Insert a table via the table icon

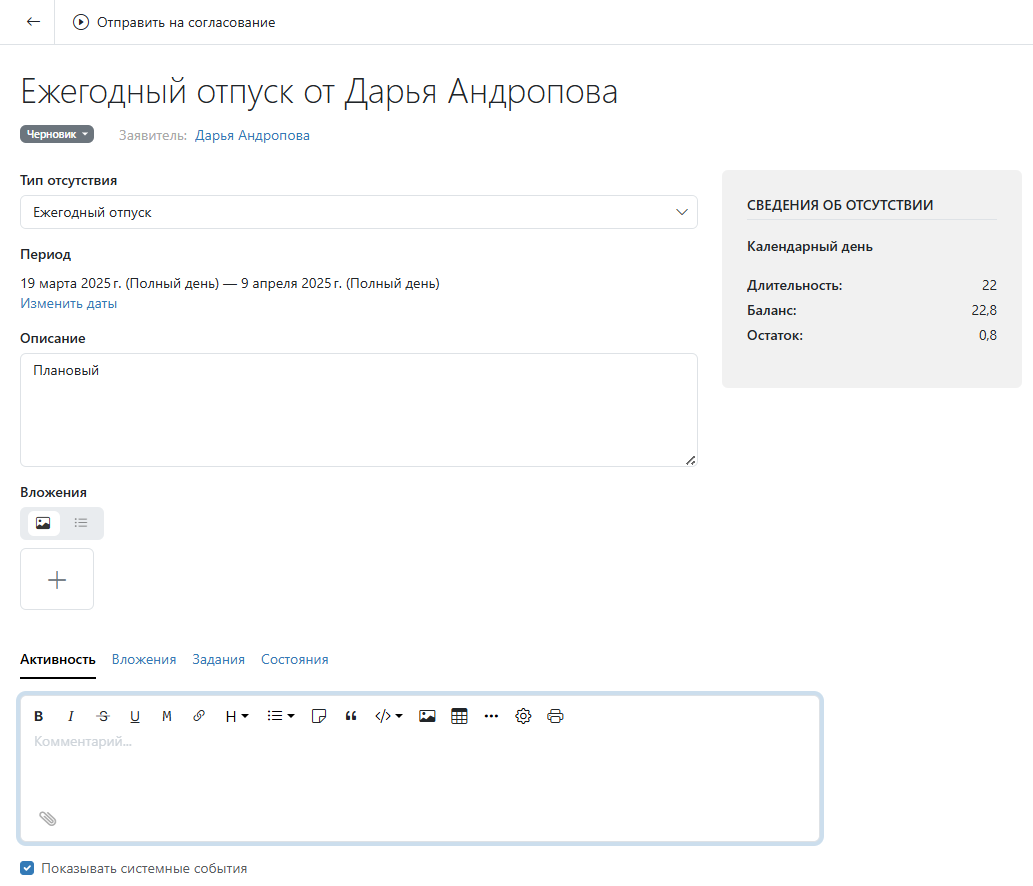tap(459, 716)
